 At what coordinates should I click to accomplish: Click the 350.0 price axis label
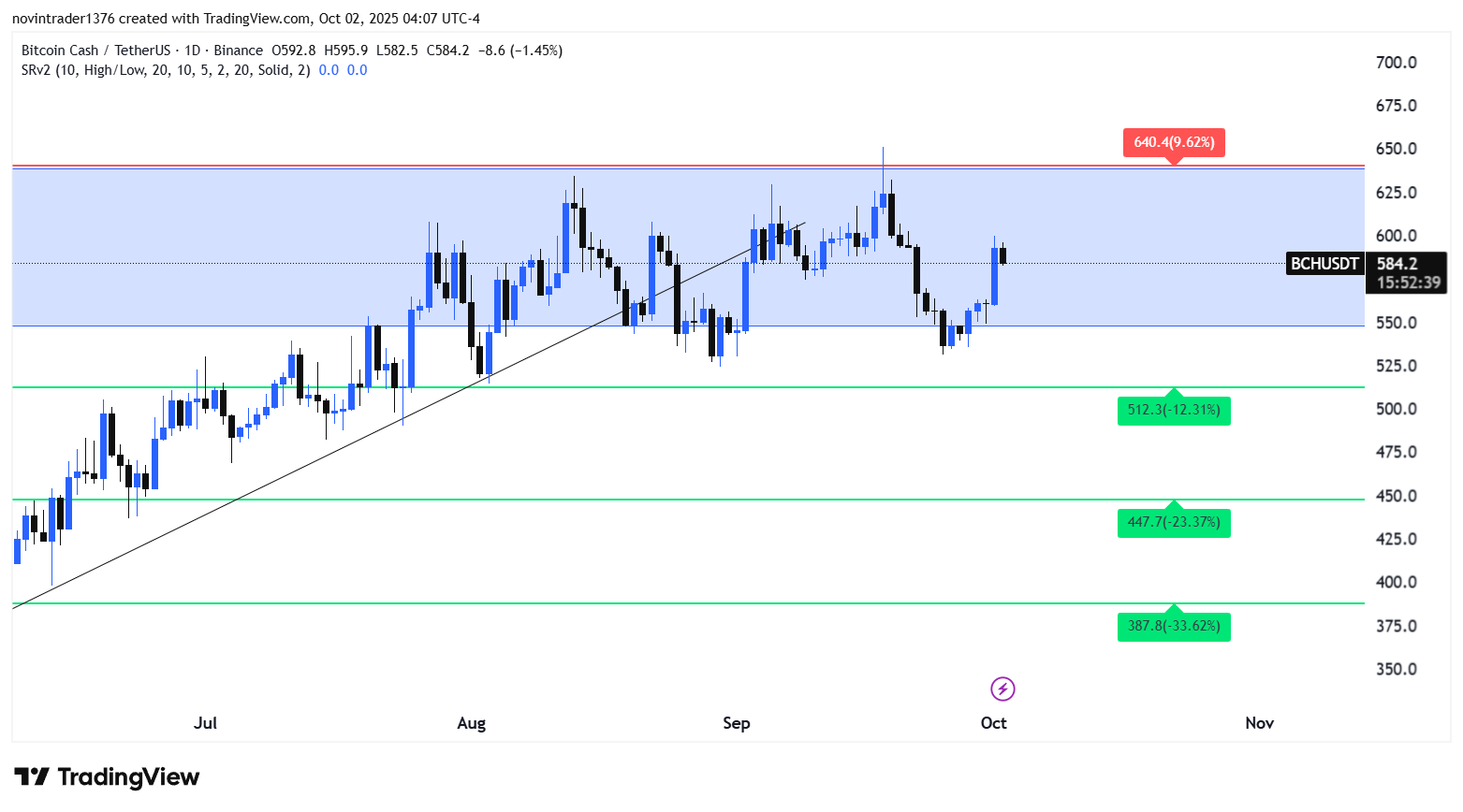1396,669
